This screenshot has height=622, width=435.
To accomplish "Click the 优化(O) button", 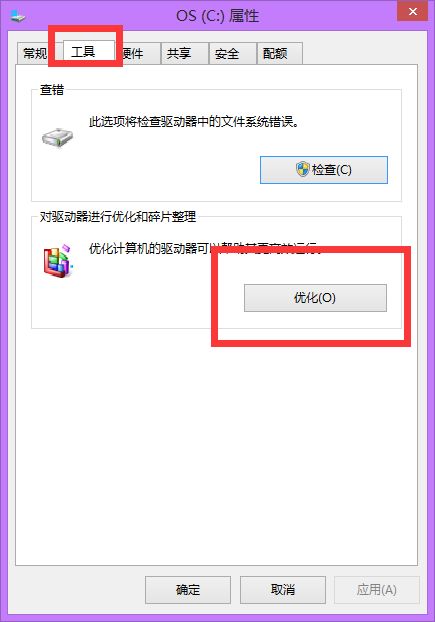I will point(315,298).
